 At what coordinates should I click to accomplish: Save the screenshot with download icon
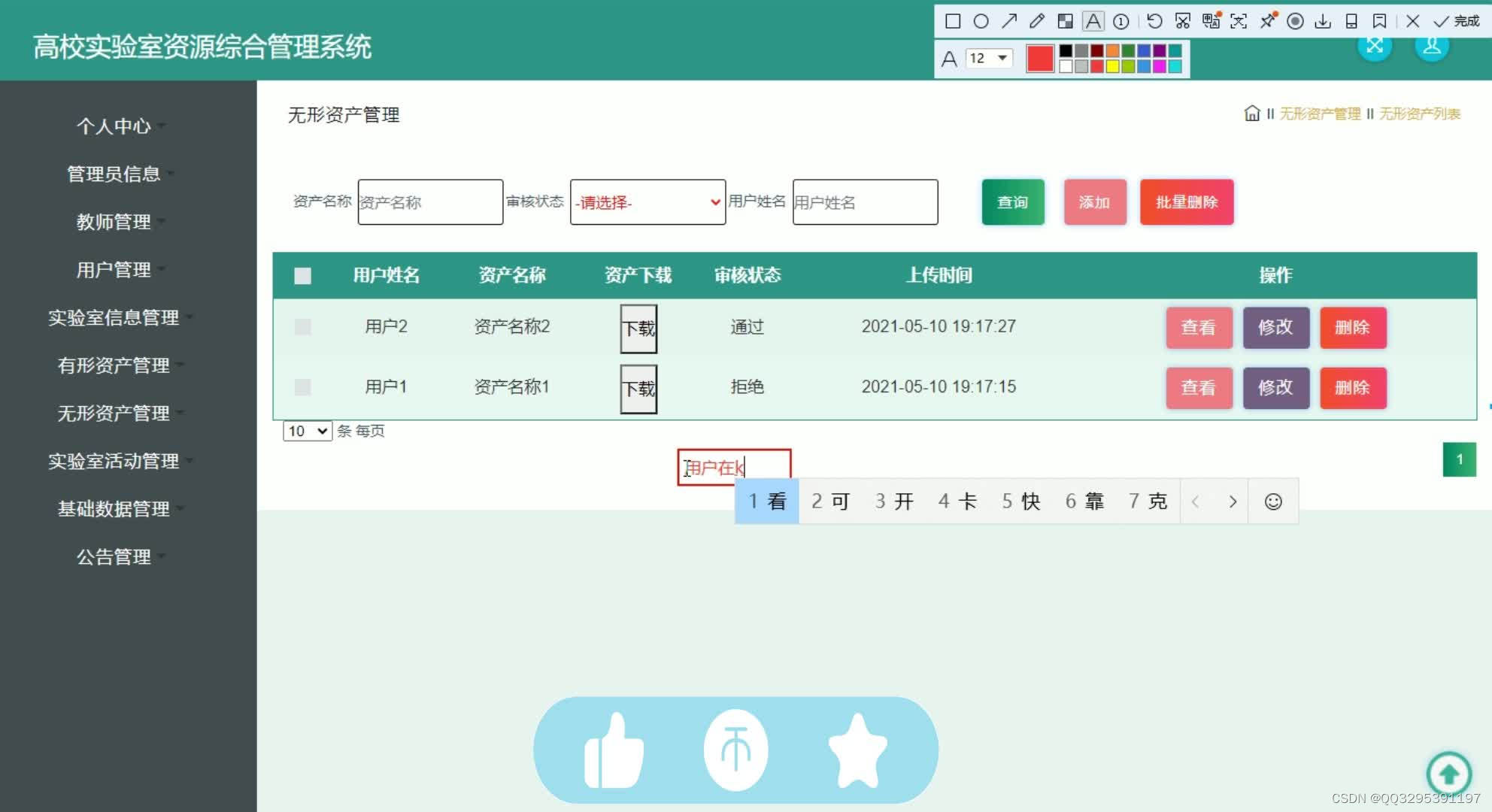(x=1323, y=21)
